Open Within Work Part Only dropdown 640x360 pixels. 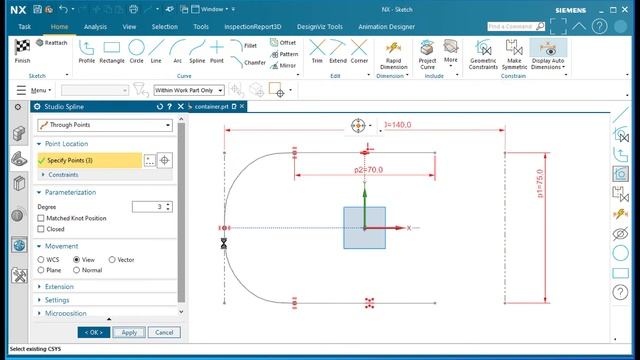pos(189,90)
